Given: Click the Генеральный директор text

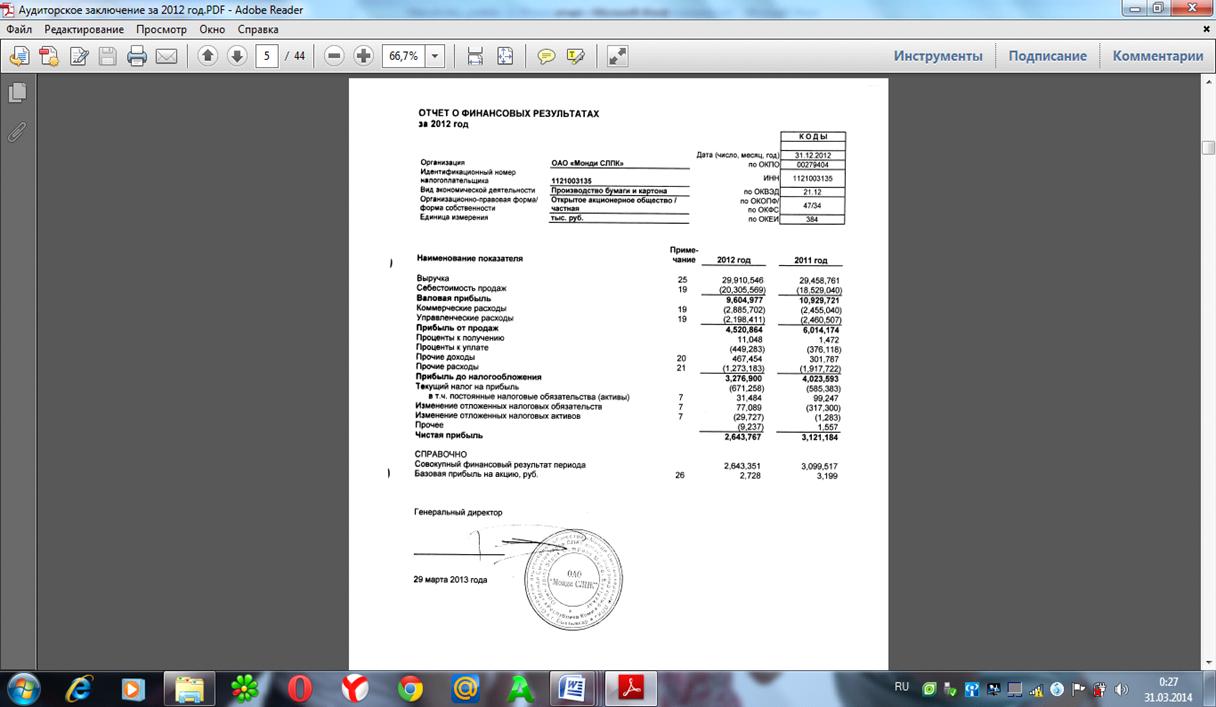Looking at the screenshot, I should point(458,512).
